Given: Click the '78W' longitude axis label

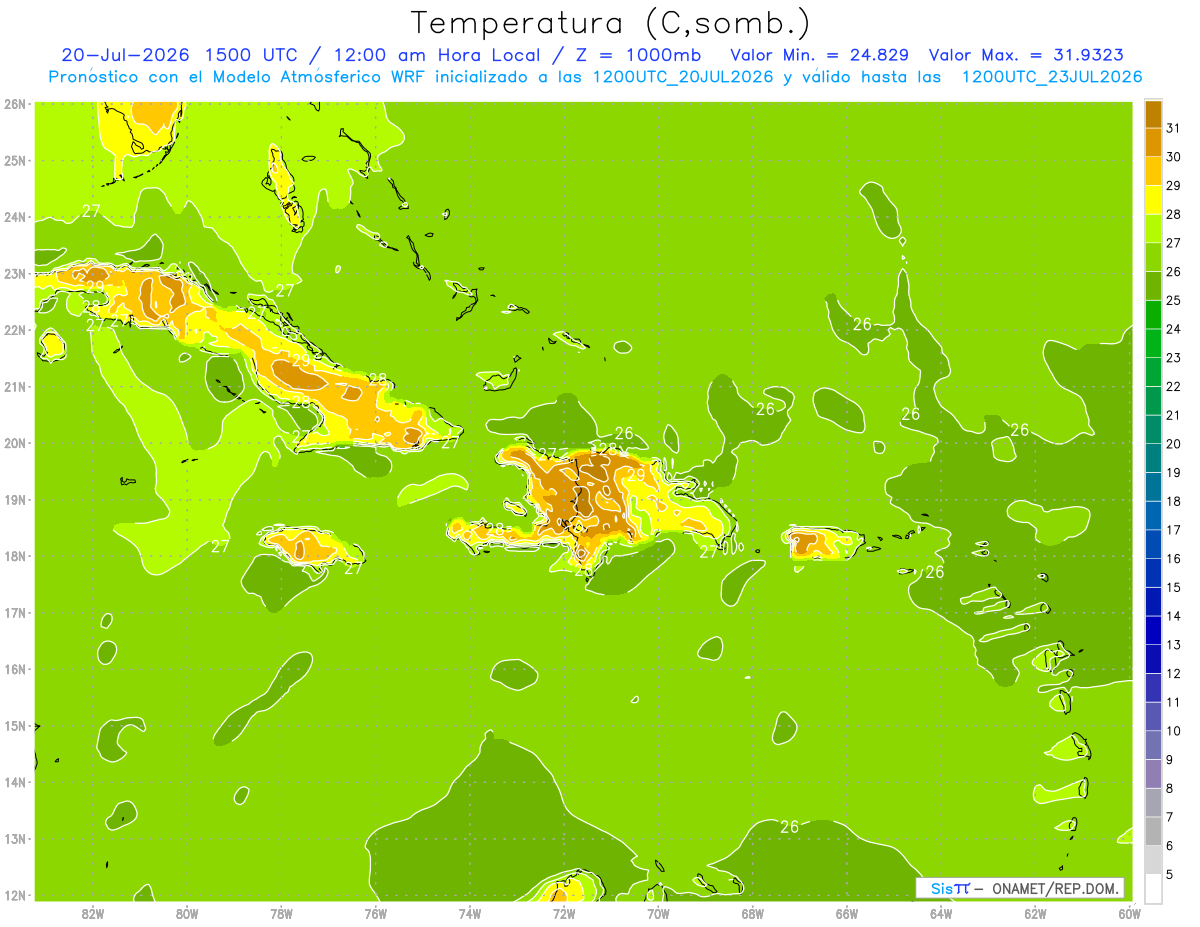Looking at the screenshot, I should 281,913.
